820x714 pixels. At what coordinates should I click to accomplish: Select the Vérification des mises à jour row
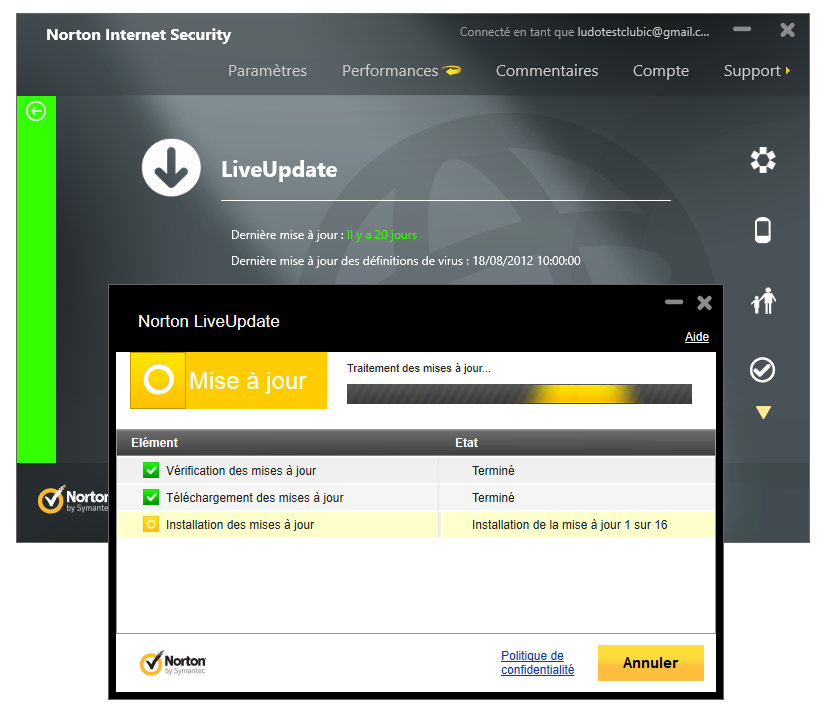[x=416, y=470]
